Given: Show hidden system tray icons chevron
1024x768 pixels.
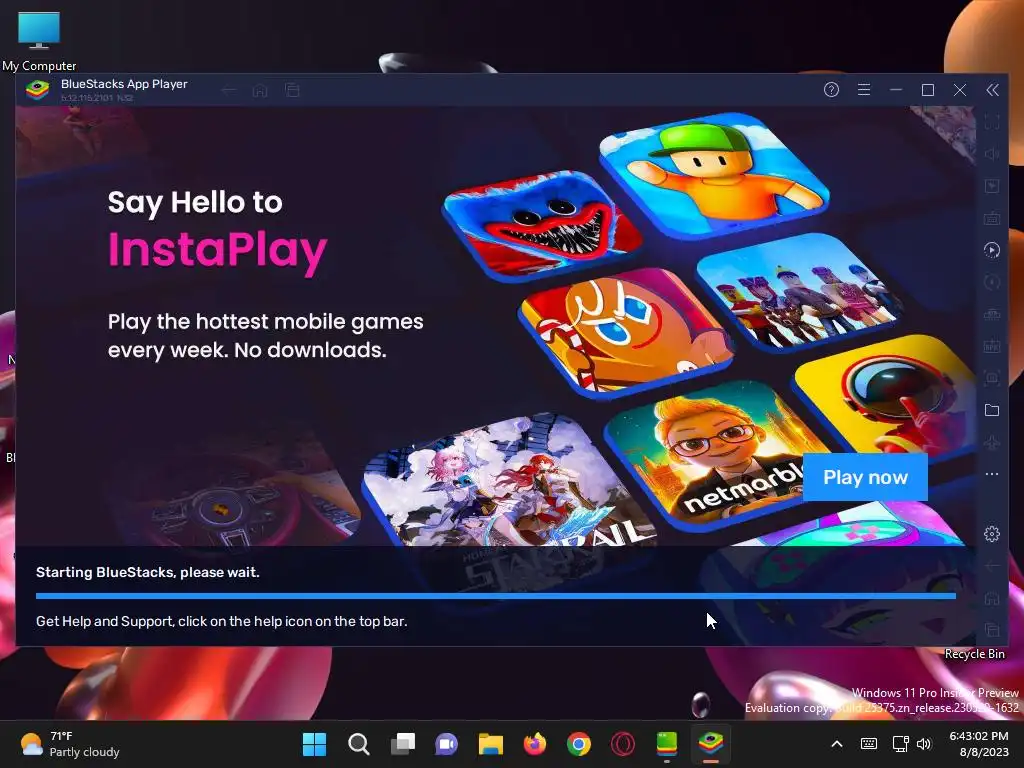Looking at the screenshot, I should pos(837,744).
